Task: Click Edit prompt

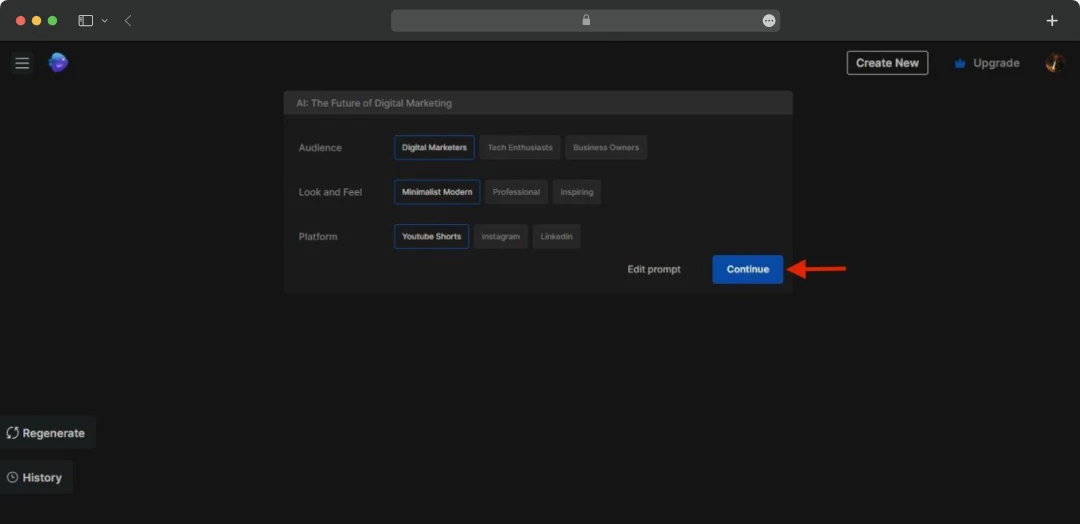Action: [654, 269]
